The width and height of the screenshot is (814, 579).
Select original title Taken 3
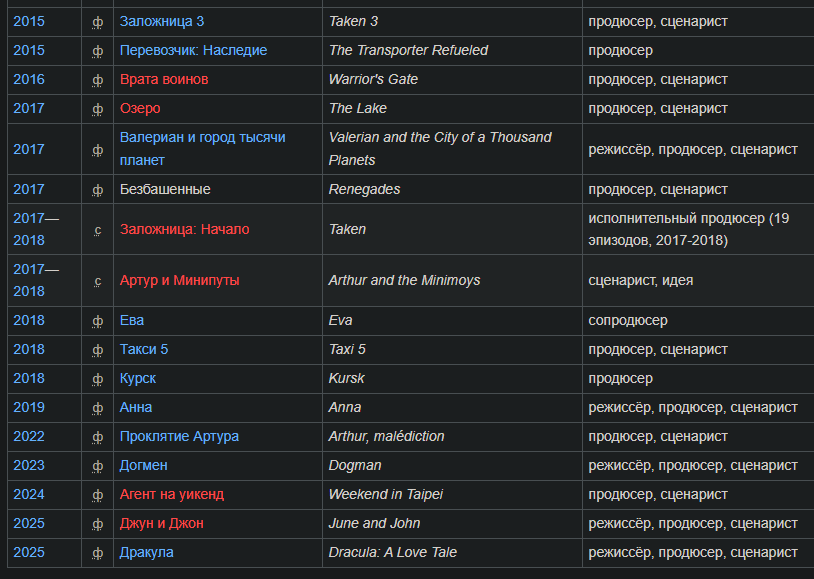coord(353,21)
